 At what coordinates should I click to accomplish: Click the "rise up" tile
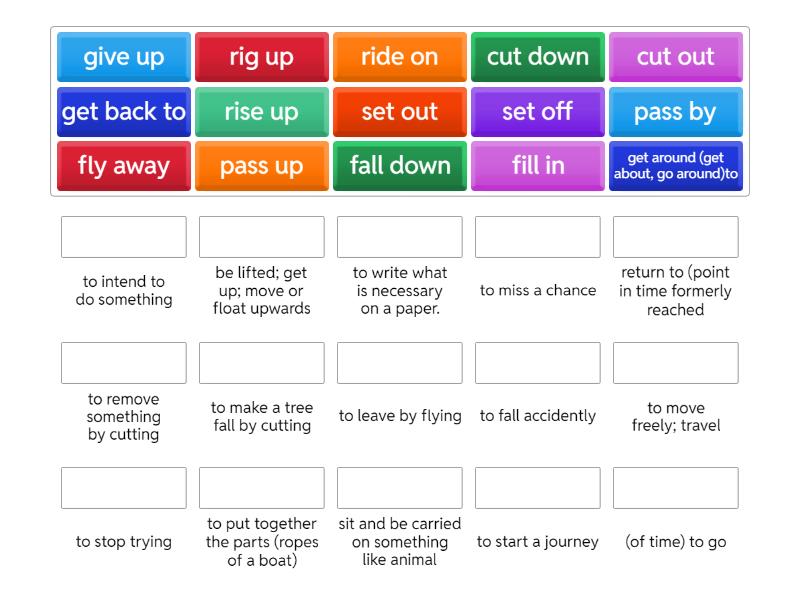[x=261, y=112]
